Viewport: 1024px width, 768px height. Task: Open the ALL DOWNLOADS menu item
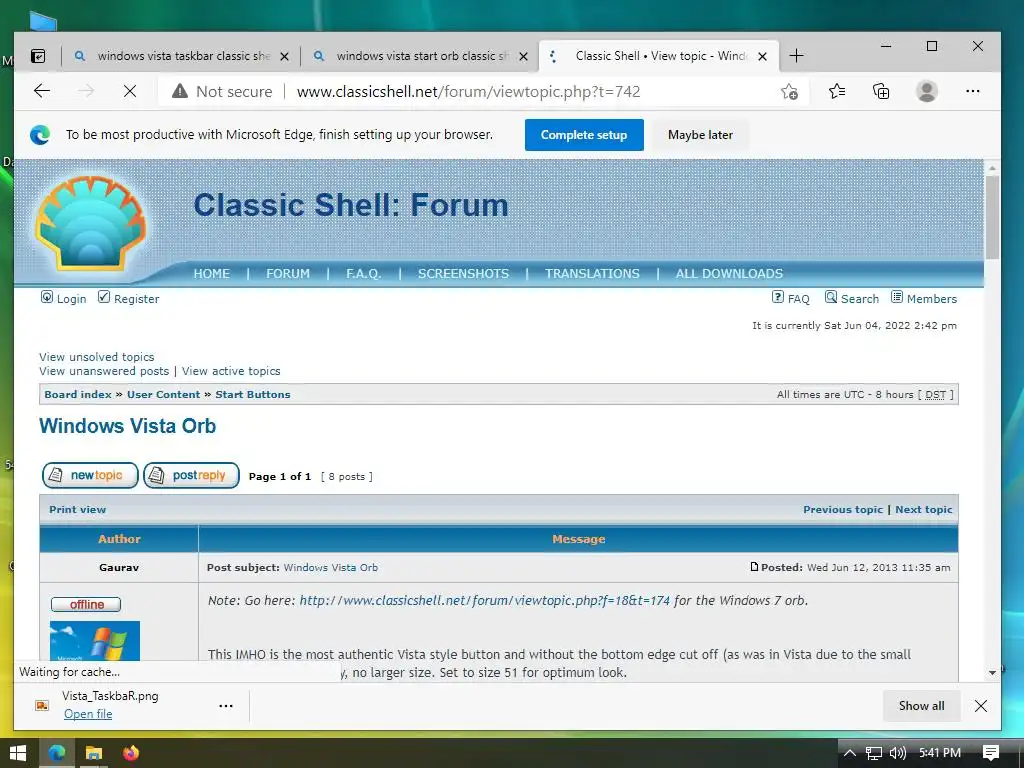[729, 274]
